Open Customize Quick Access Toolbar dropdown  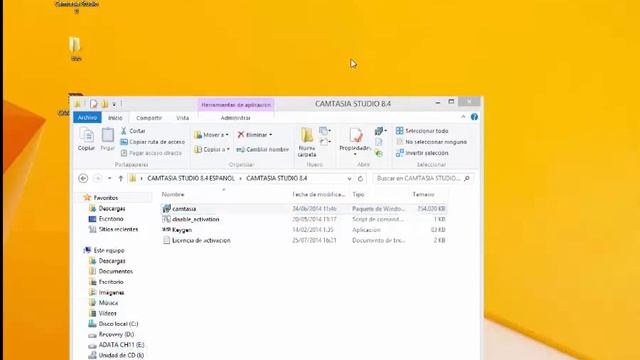coord(114,104)
